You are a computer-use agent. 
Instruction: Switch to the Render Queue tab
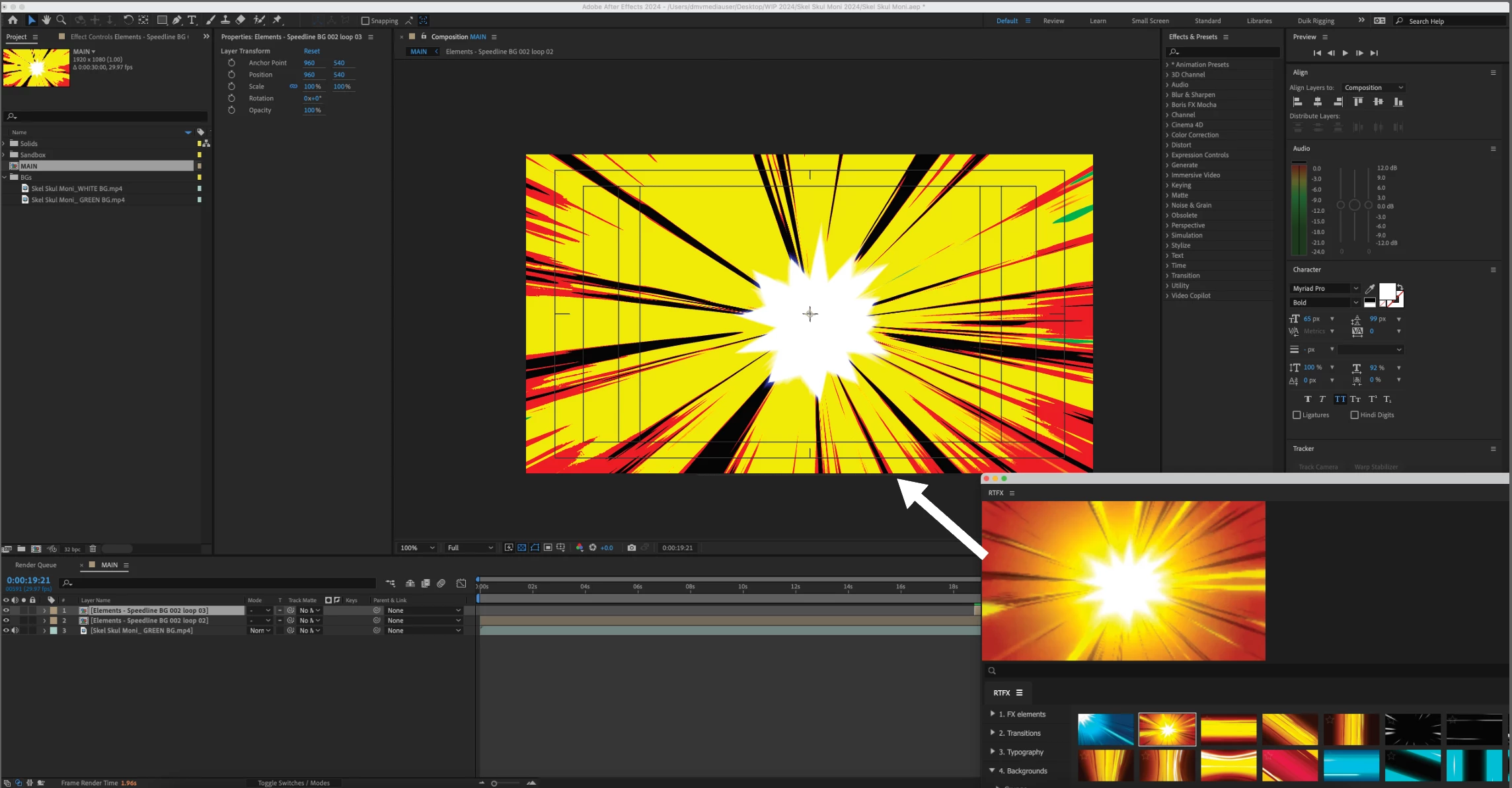[x=36, y=565]
